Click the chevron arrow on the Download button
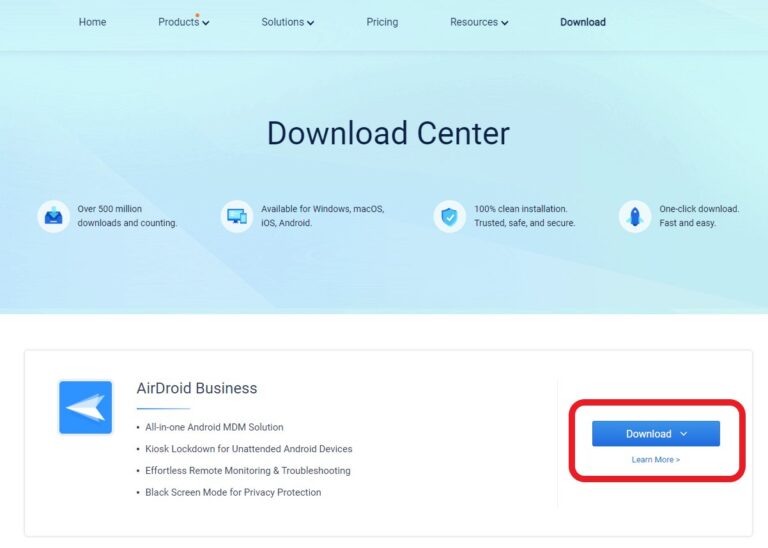This screenshot has width=768, height=548. (684, 434)
